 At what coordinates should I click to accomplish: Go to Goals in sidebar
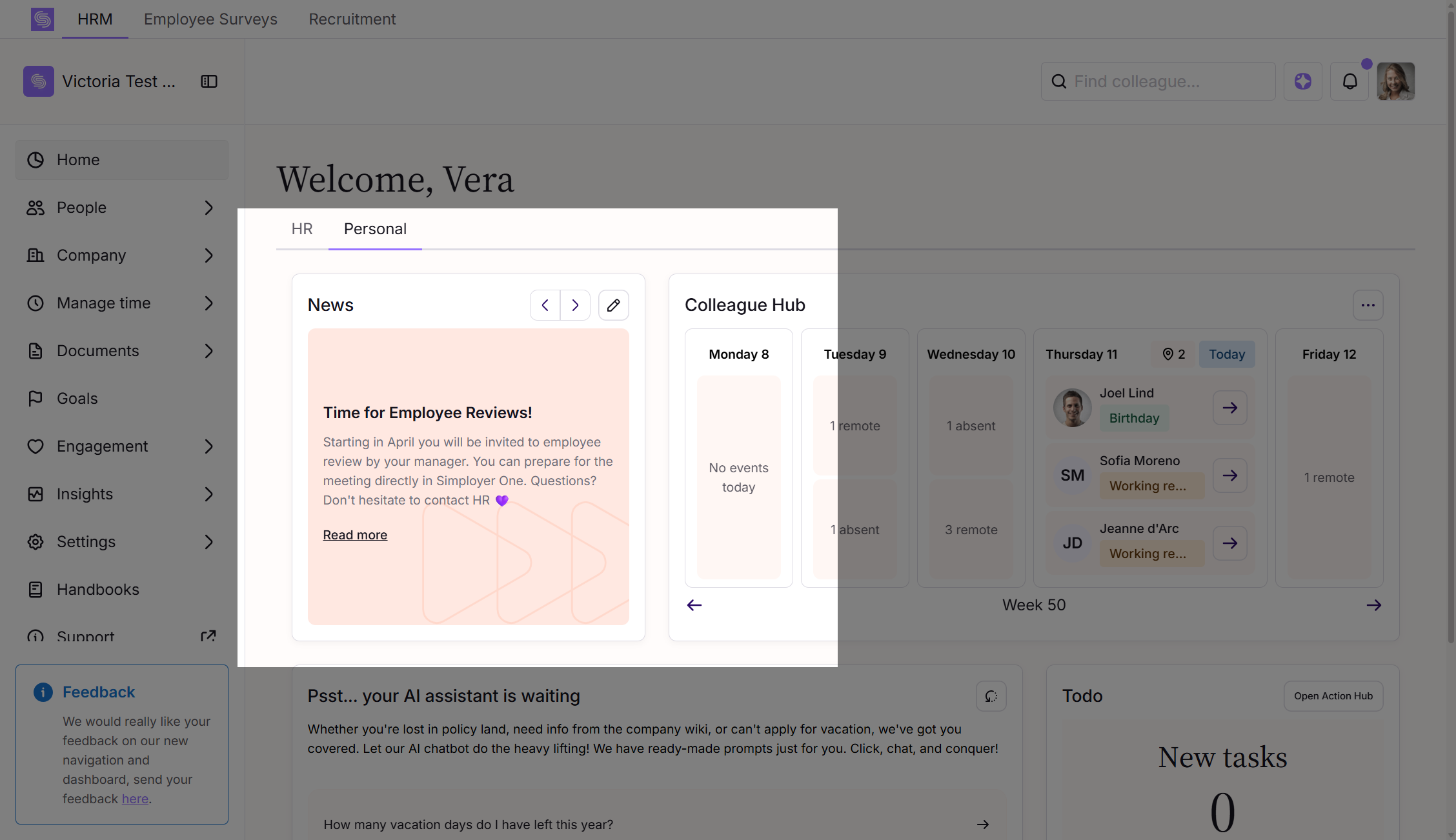[77, 399]
